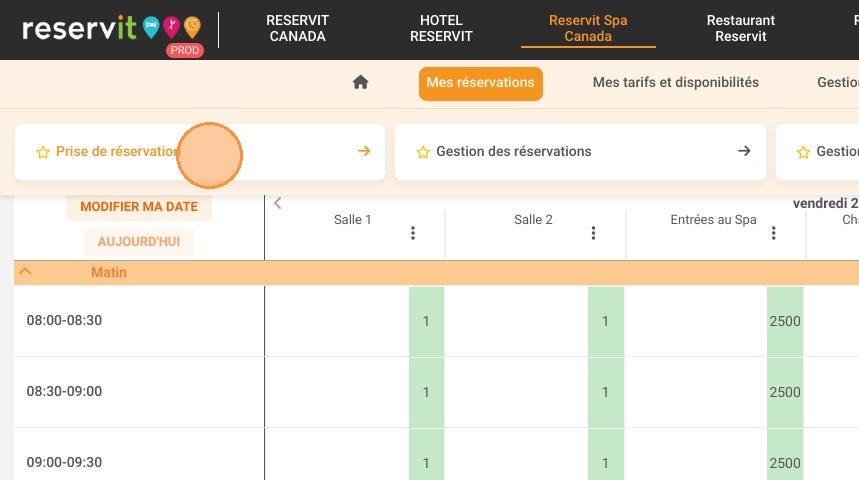Open Entrées au Spa three-dot menu
This screenshot has height=480, width=859.
[x=774, y=233]
